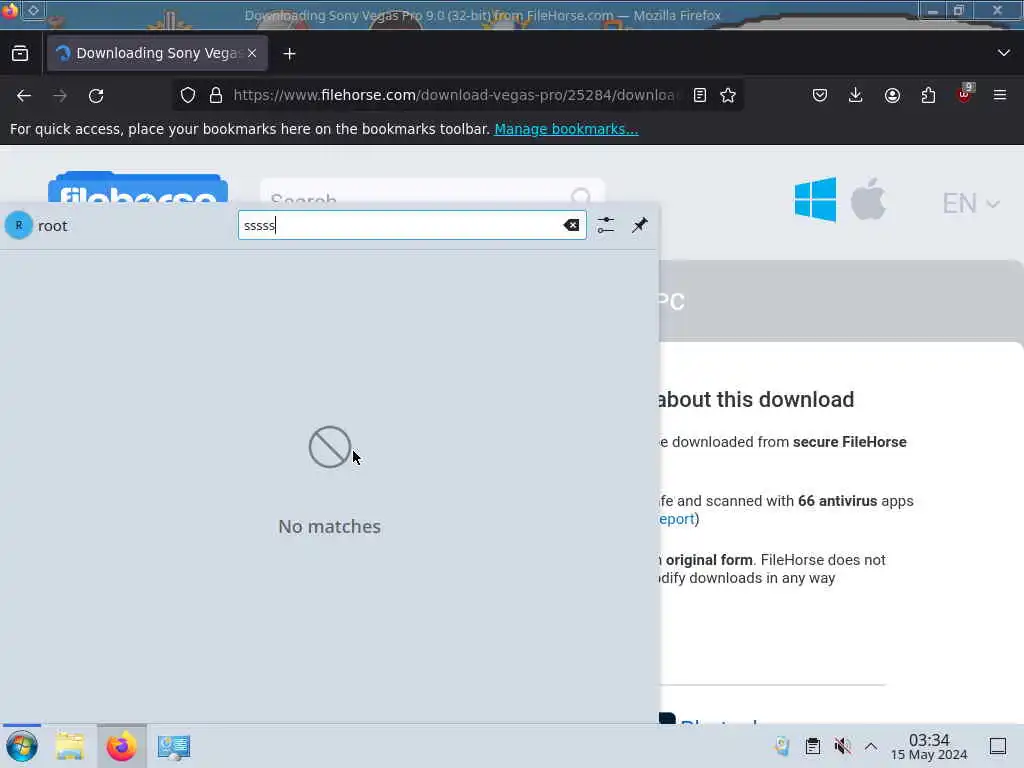Click the clock showing 03:34
Image resolution: width=1024 pixels, height=768 pixels.
click(x=929, y=746)
